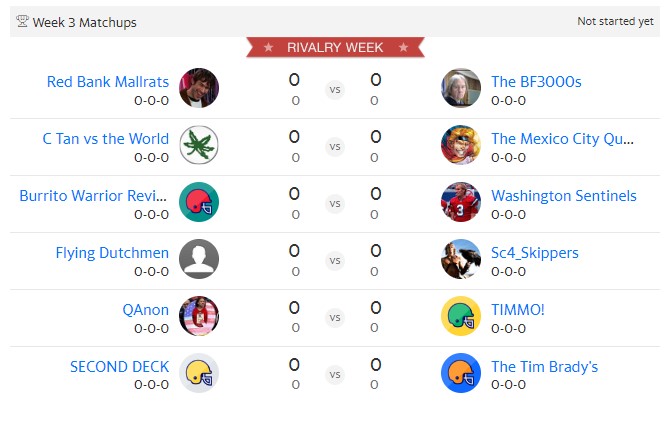The height and width of the screenshot is (426, 670).
Task: Click the vs badge in QAnon matchup
Action: [335, 317]
